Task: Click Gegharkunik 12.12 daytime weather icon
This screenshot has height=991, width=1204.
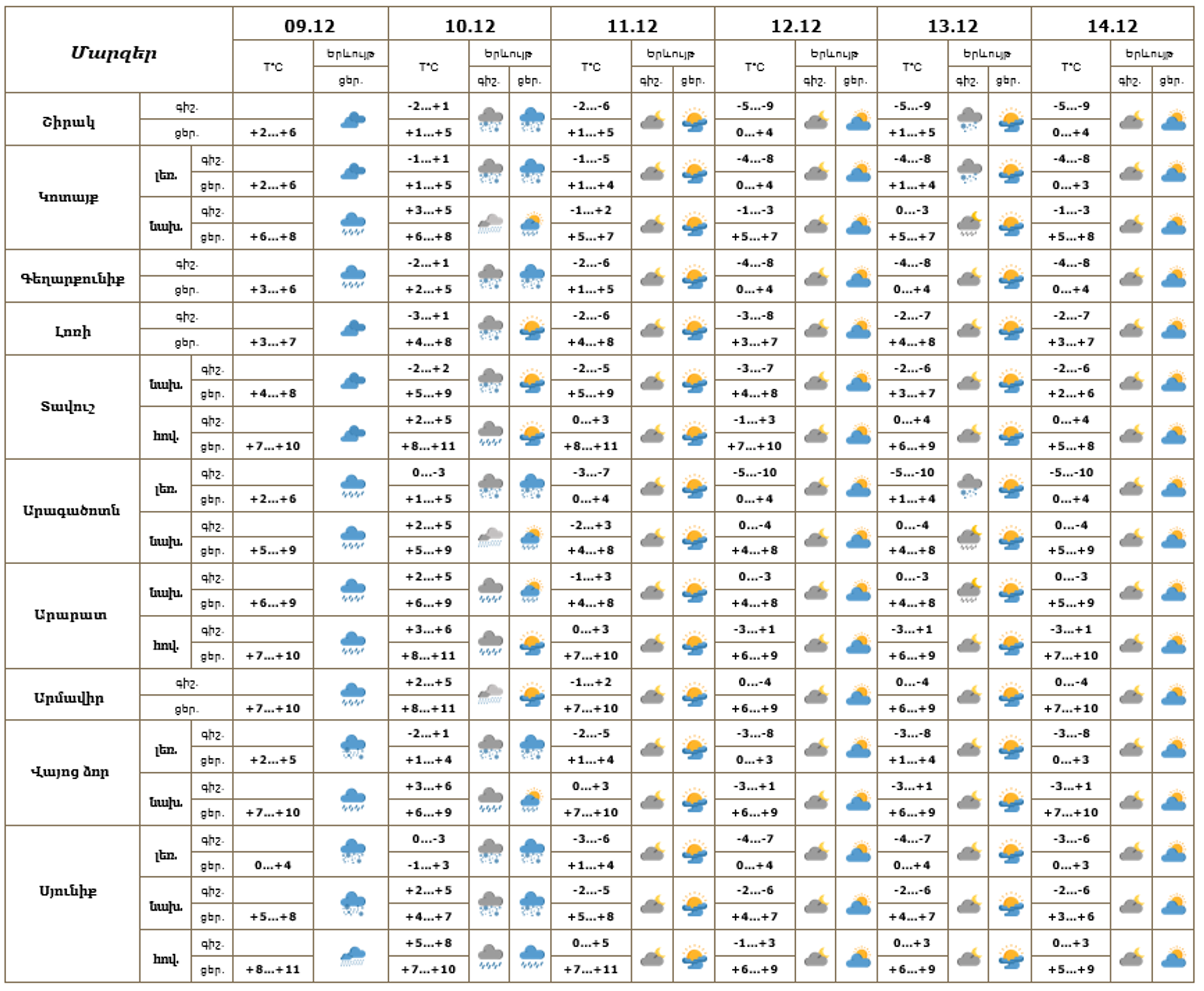Action: [858, 276]
